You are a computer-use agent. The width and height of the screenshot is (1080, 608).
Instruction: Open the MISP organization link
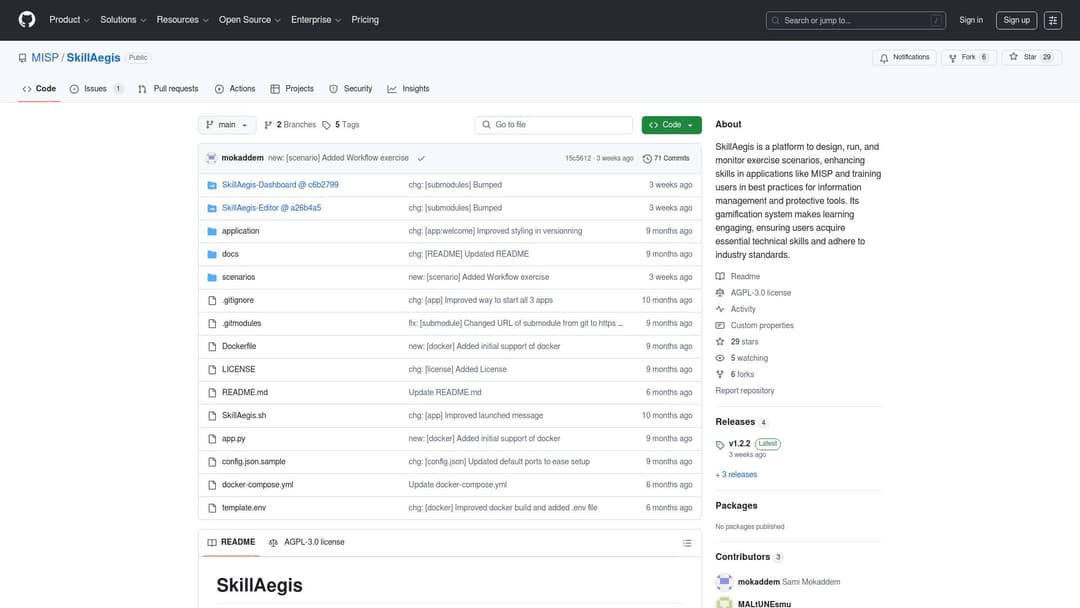[45, 58]
